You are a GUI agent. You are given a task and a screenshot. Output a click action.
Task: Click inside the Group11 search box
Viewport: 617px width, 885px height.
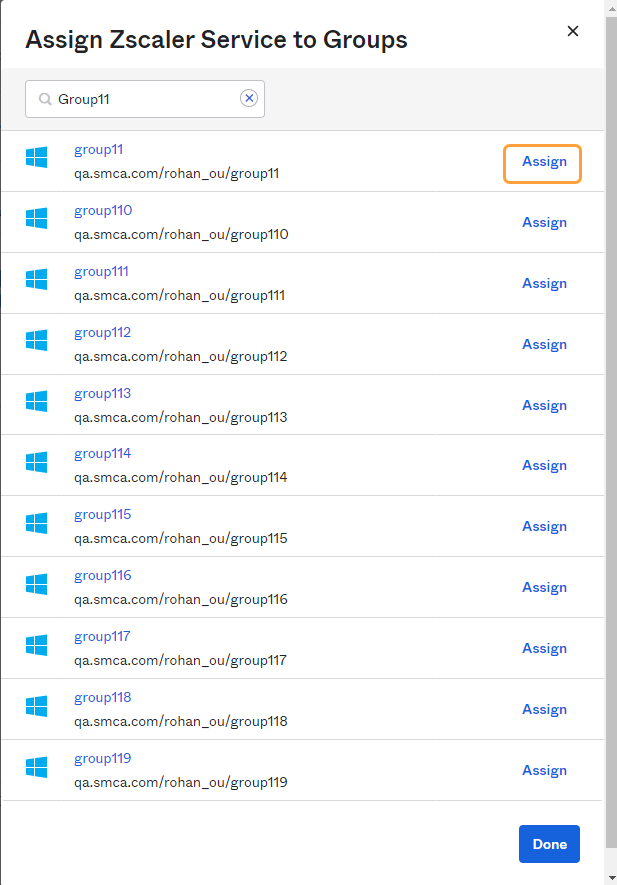(145, 99)
